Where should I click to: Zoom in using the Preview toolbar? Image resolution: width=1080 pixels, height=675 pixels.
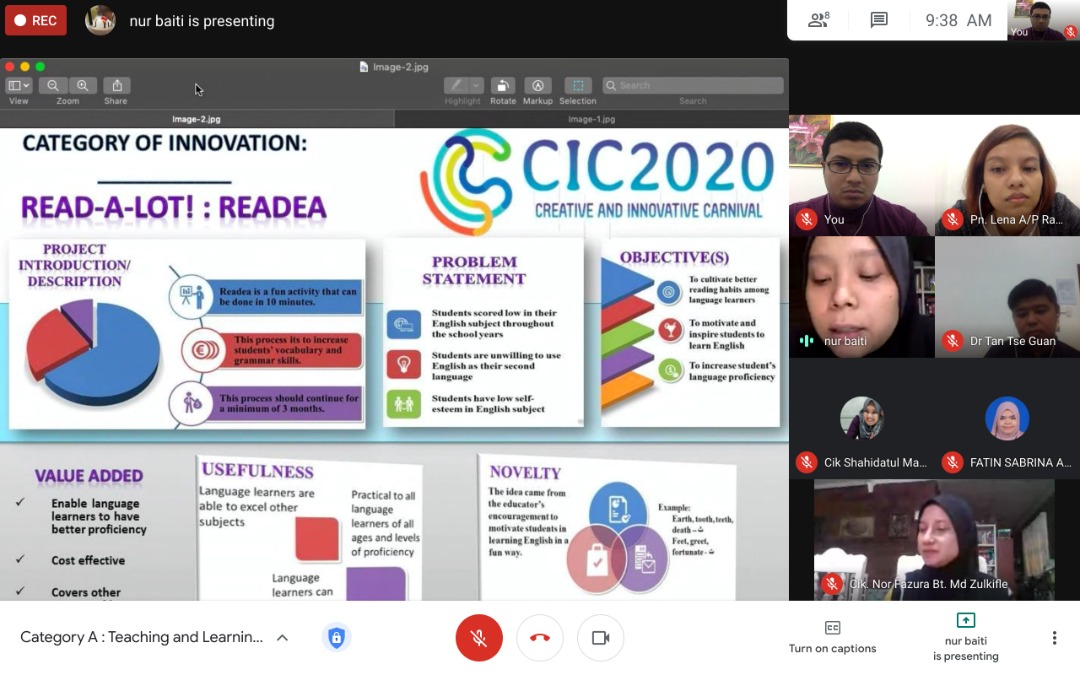(x=82, y=85)
